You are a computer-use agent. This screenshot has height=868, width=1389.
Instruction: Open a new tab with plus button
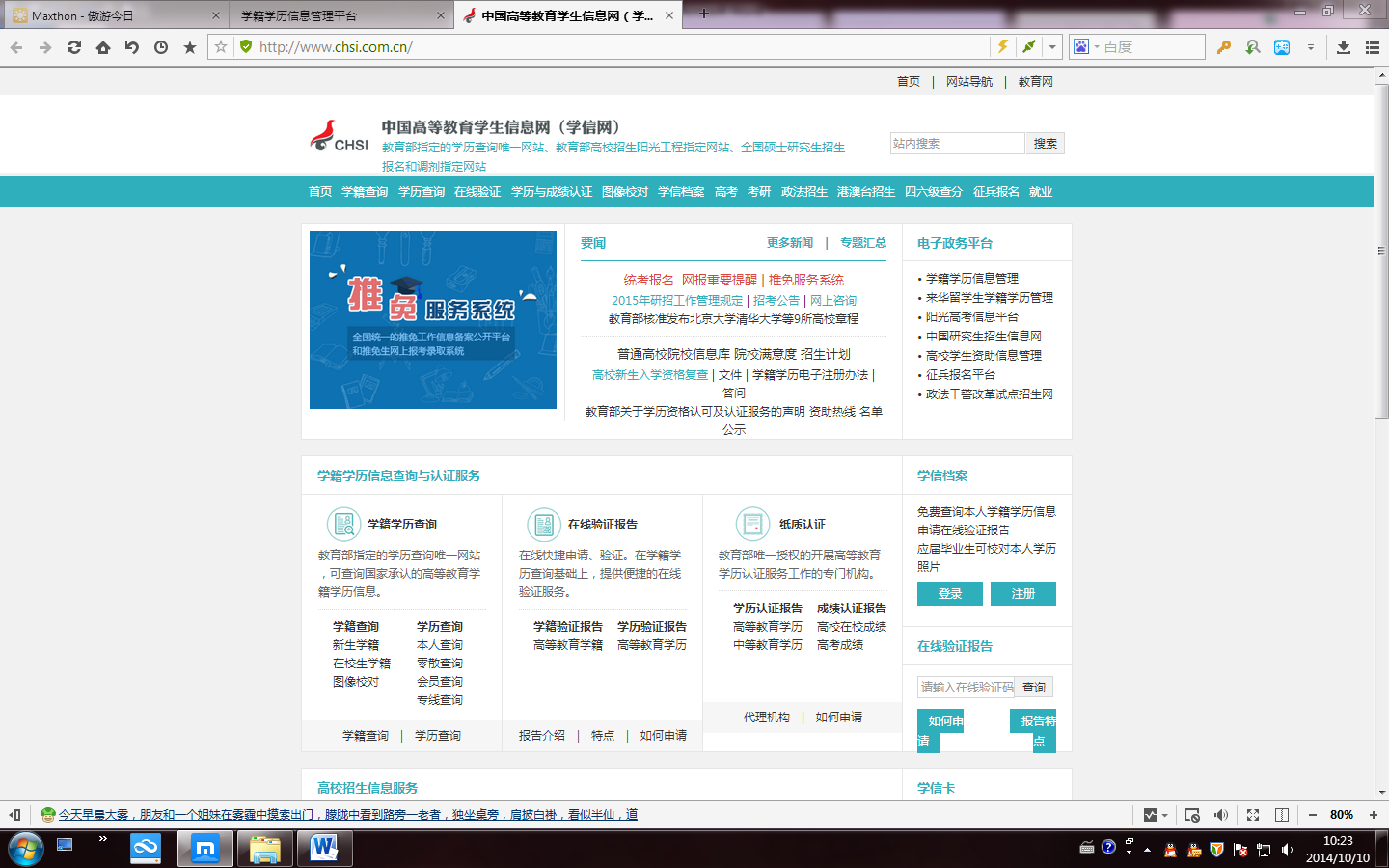click(x=704, y=14)
